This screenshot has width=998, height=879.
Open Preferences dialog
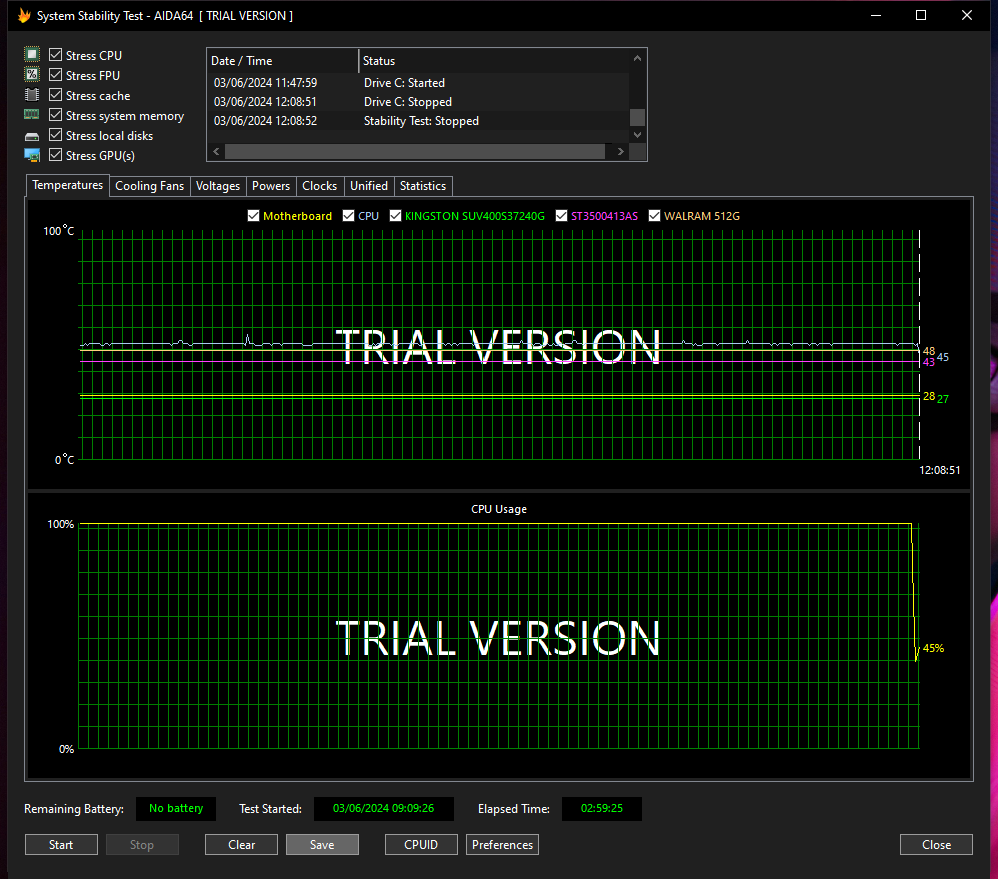[502, 845]
